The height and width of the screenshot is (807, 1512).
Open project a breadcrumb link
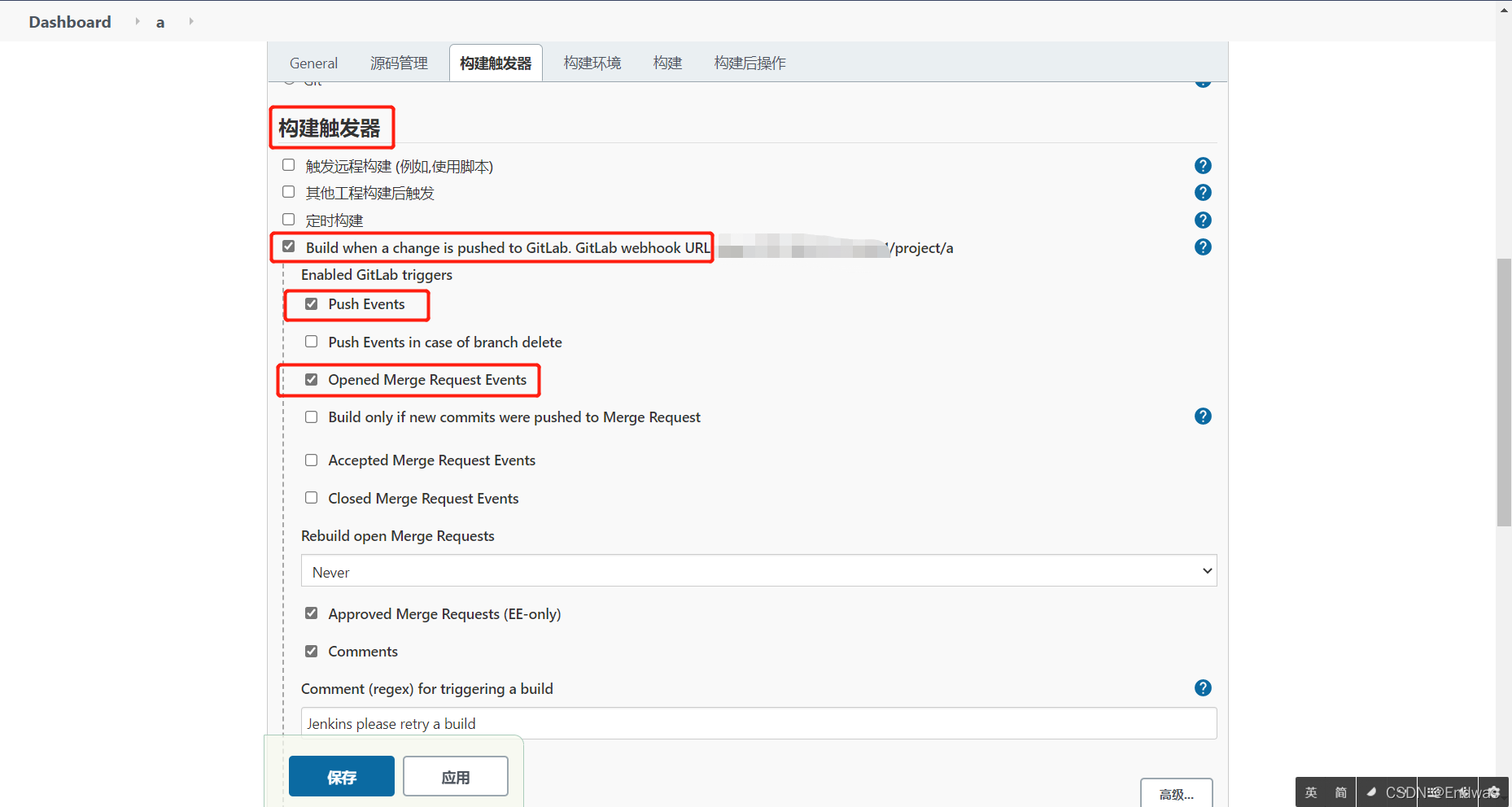point(160,23)
